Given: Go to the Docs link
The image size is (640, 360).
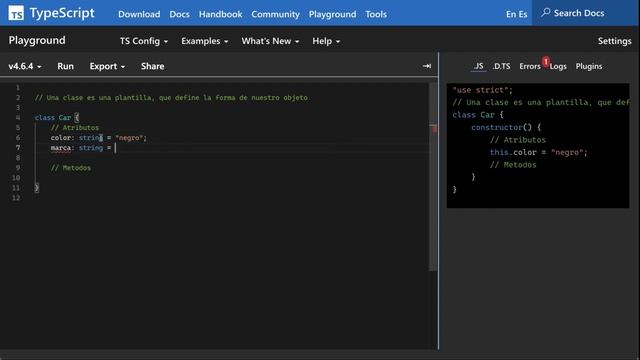Looking at the screenshot, I should click(180, 14).
